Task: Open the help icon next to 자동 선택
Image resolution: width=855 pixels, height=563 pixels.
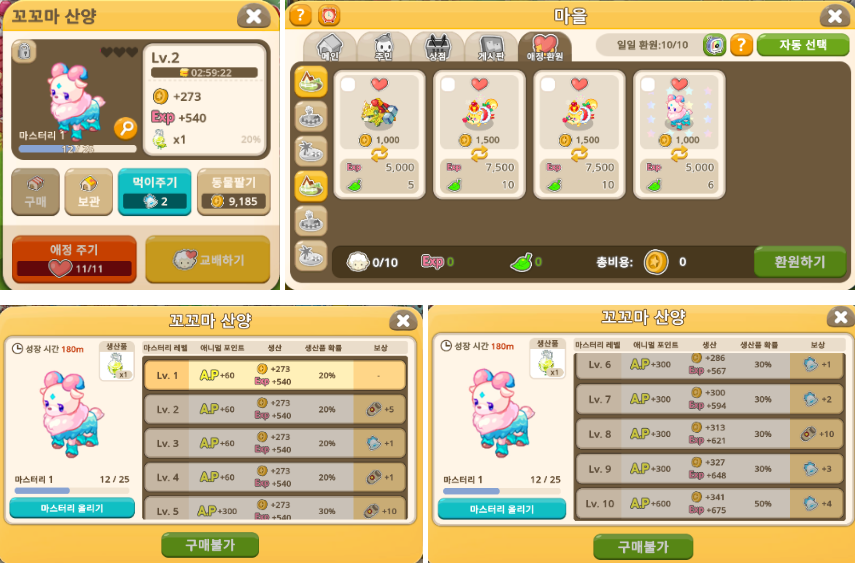Action: [741, 45]
